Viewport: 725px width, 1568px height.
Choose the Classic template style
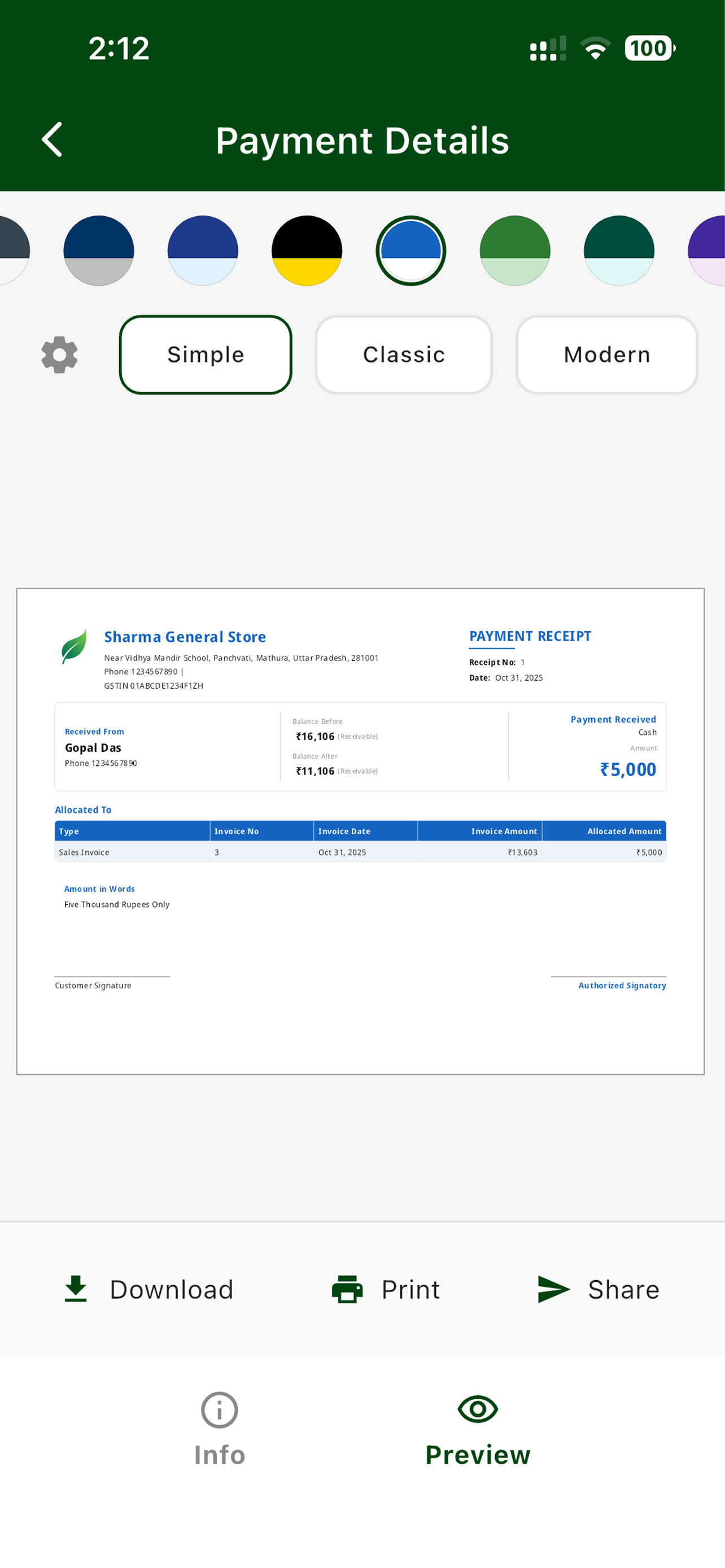tap(404, 355)
